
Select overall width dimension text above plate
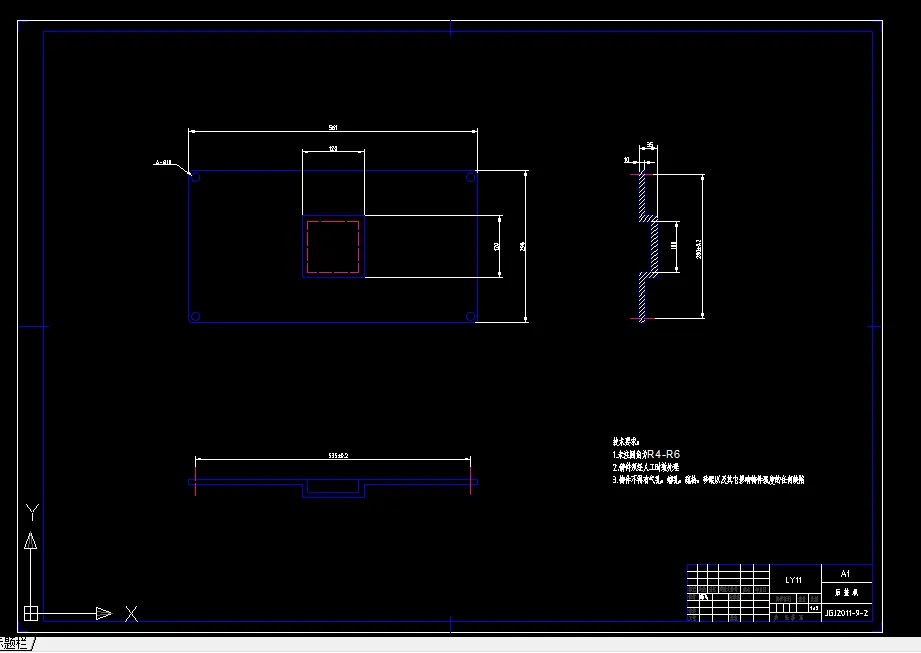click(x=333, y=127)
